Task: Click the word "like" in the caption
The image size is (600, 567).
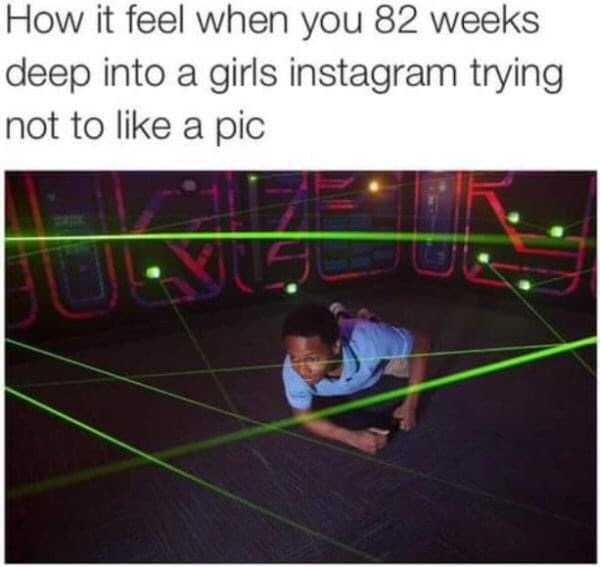Action: [x=143, y=126]
